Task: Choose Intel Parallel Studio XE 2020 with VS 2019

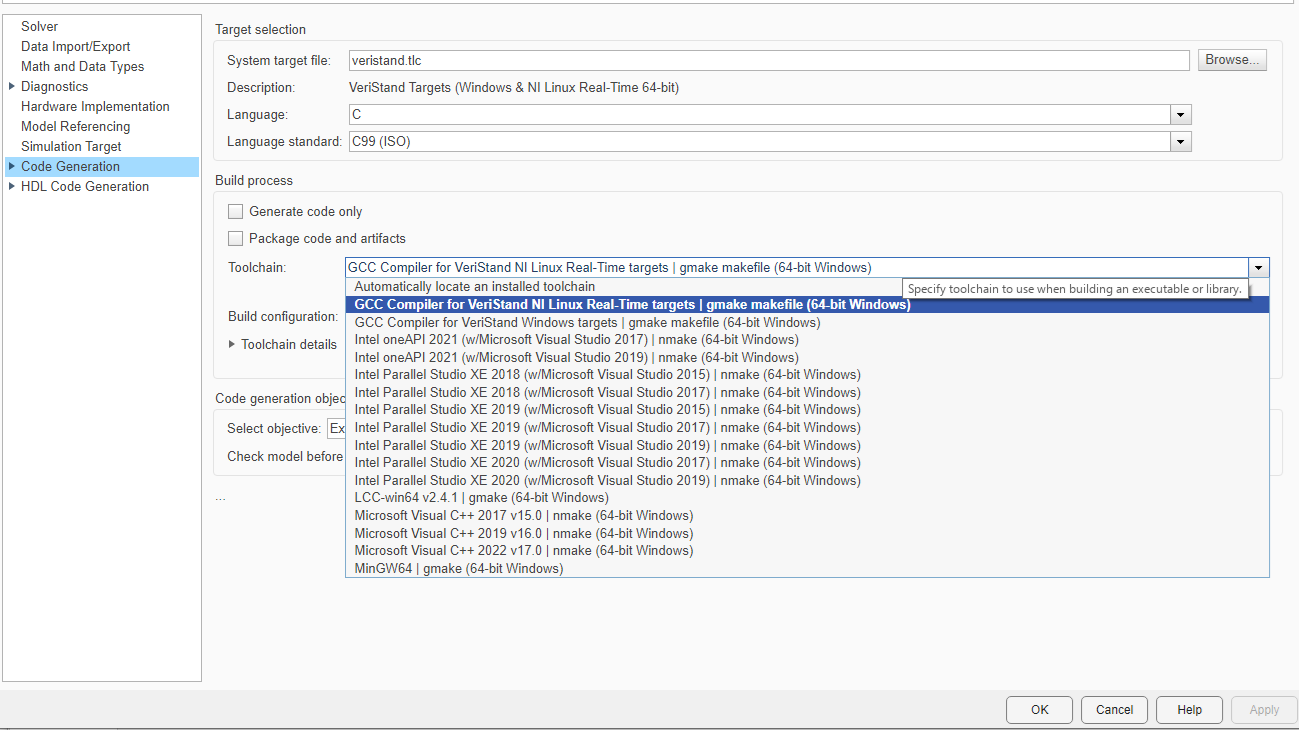Action: coord(807,481)
